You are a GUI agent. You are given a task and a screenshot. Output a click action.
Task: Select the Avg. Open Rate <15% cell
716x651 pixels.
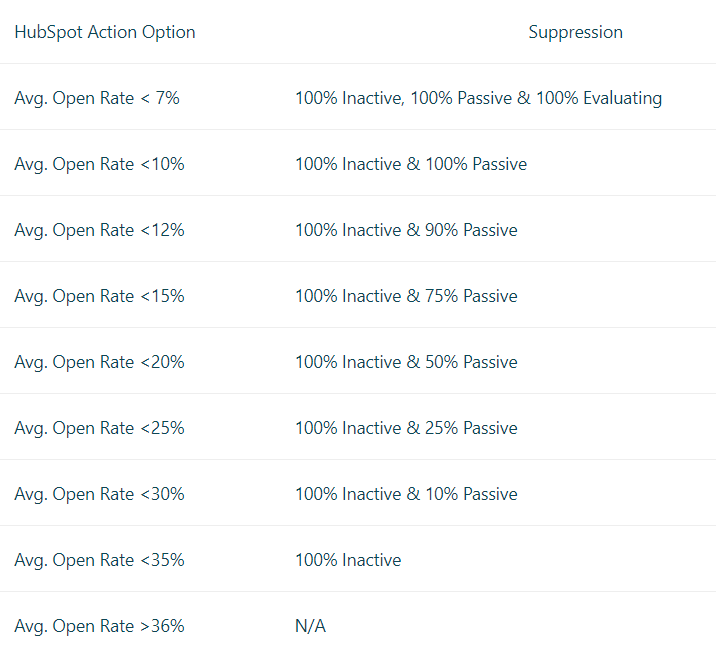click(x=99, y=296)
